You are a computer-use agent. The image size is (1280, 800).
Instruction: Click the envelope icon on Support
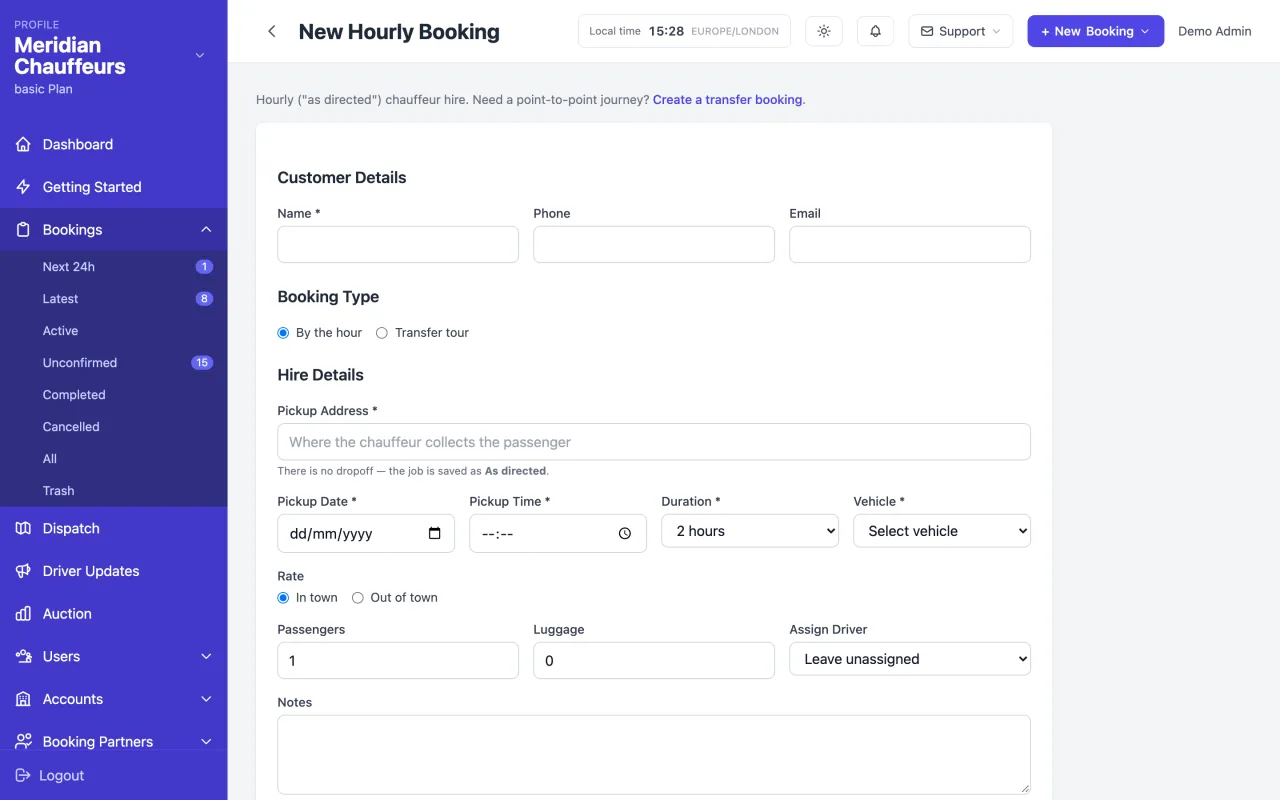pos(926,31)
